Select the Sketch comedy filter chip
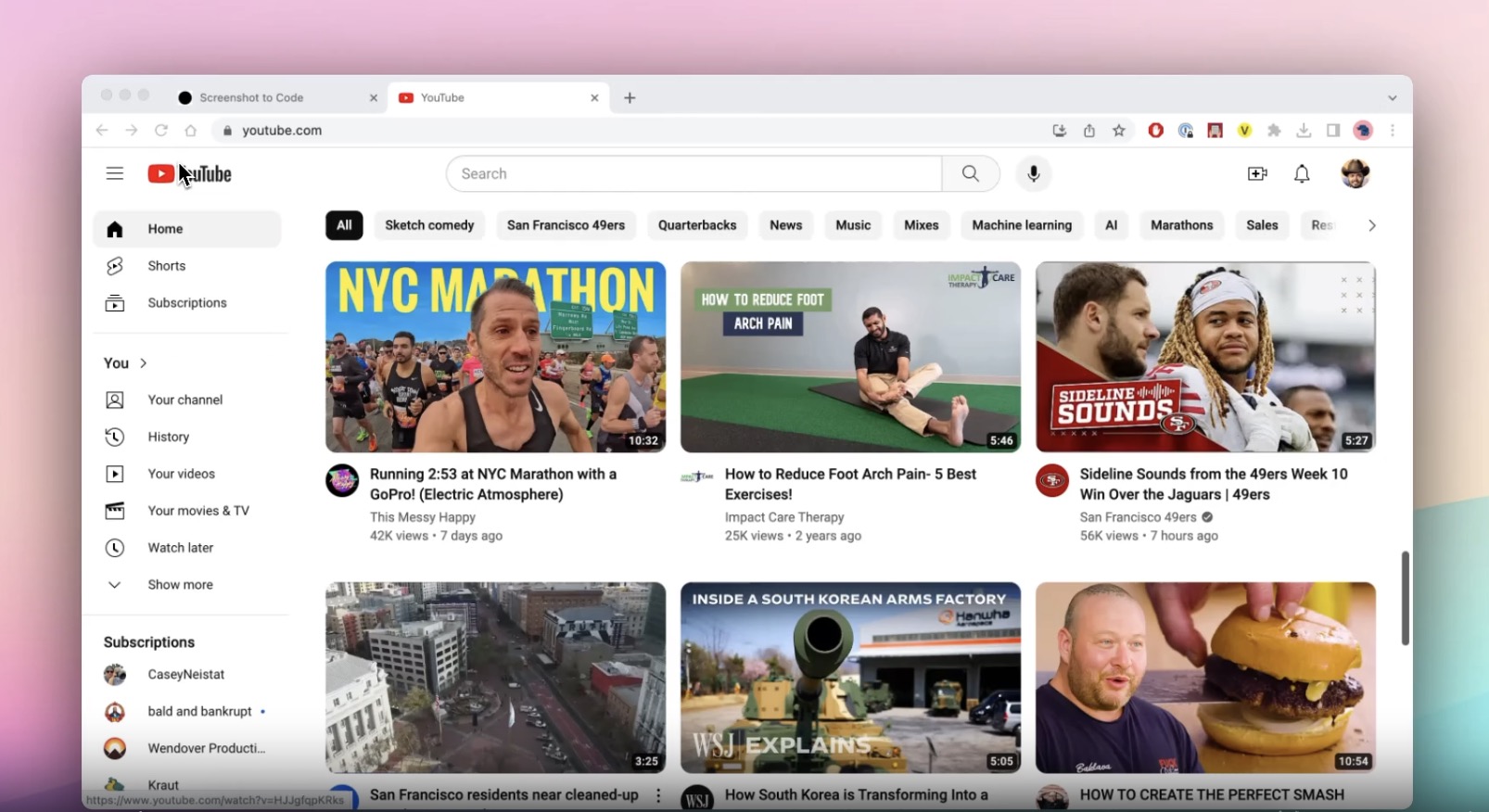 click(x=429, y=225)
